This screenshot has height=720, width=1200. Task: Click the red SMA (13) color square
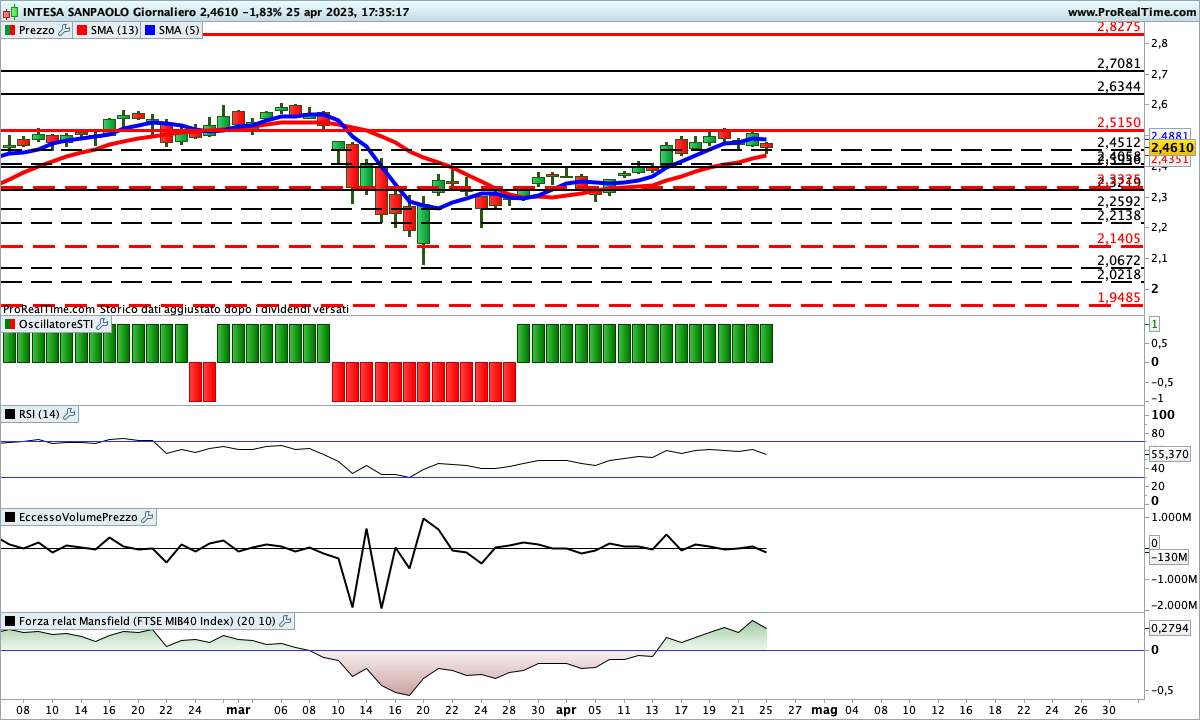[82, 30]
